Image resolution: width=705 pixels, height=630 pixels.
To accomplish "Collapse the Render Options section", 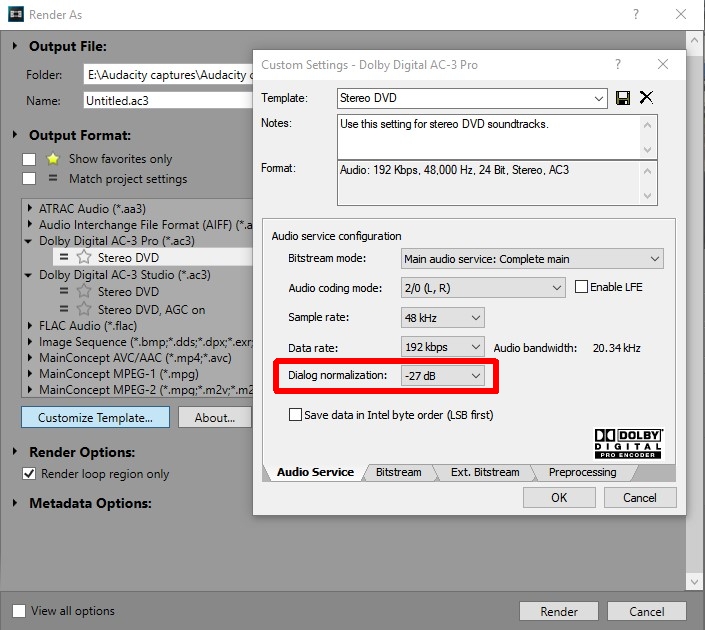I will pos(15,451).
